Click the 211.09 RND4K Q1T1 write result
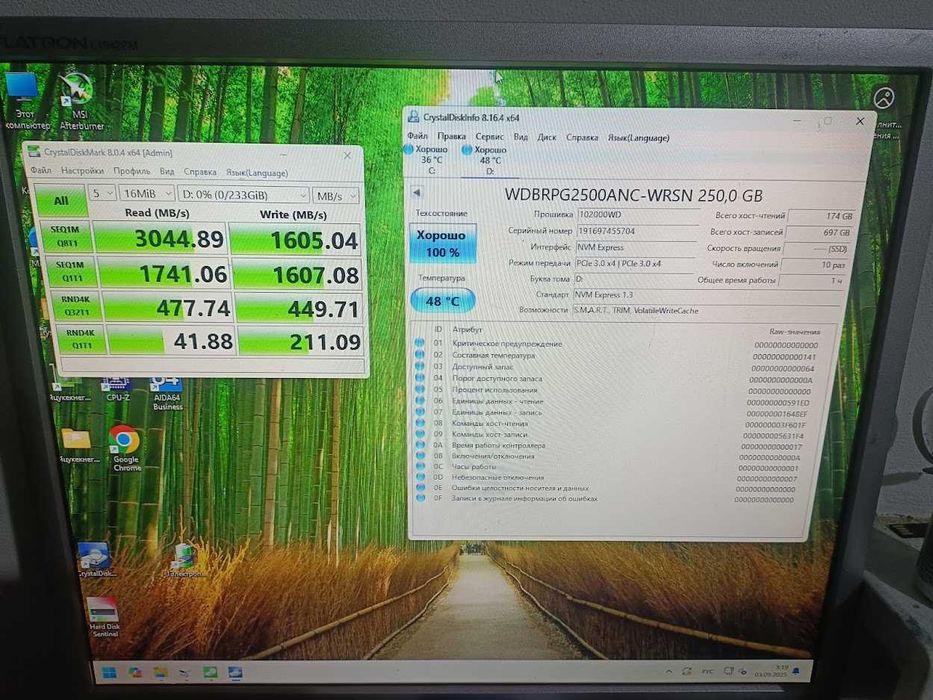Image resolution: width=933 pixels, height=700 pixels. click(301, 342)
